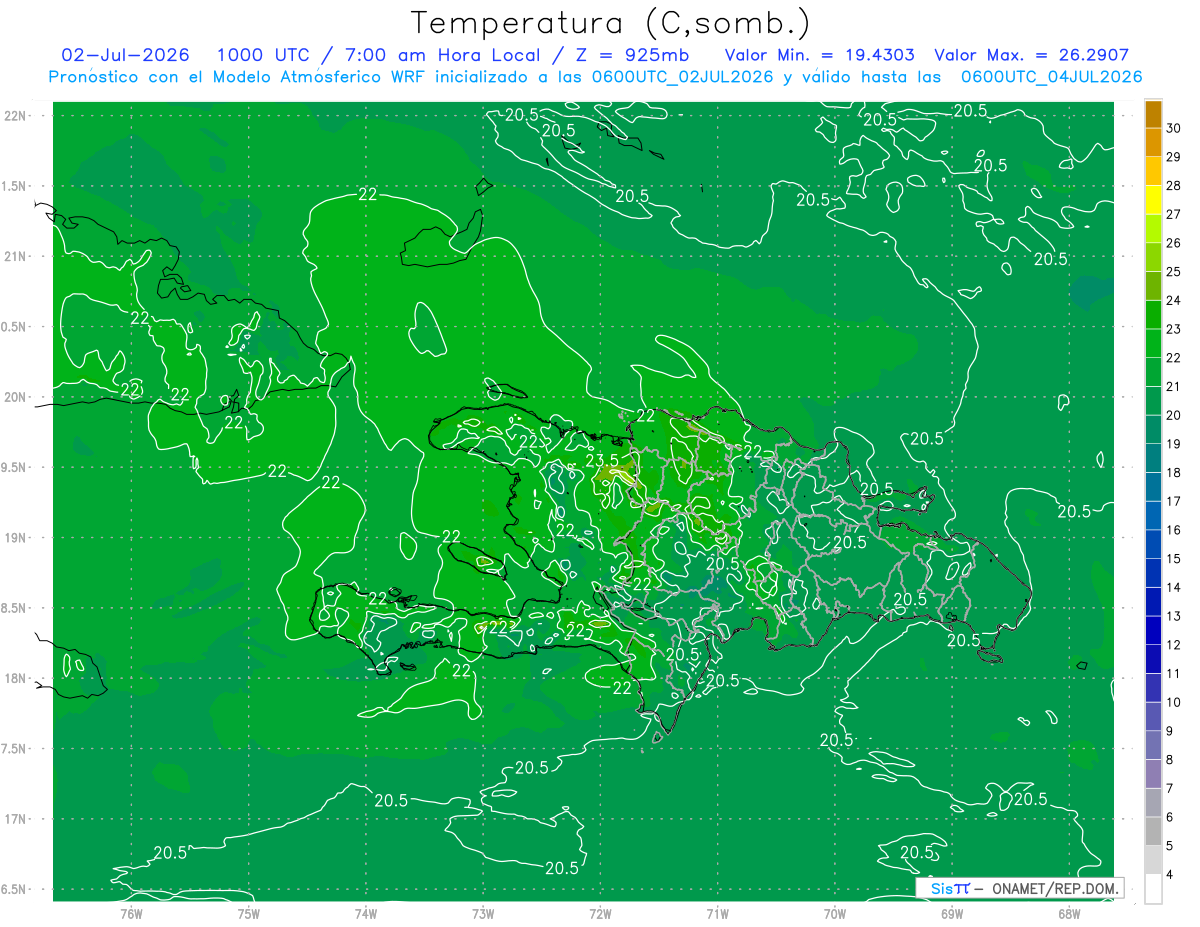Click the legend value "17"
Image resolution: width=1200 pixels, height=927 pixels.
1174,501
